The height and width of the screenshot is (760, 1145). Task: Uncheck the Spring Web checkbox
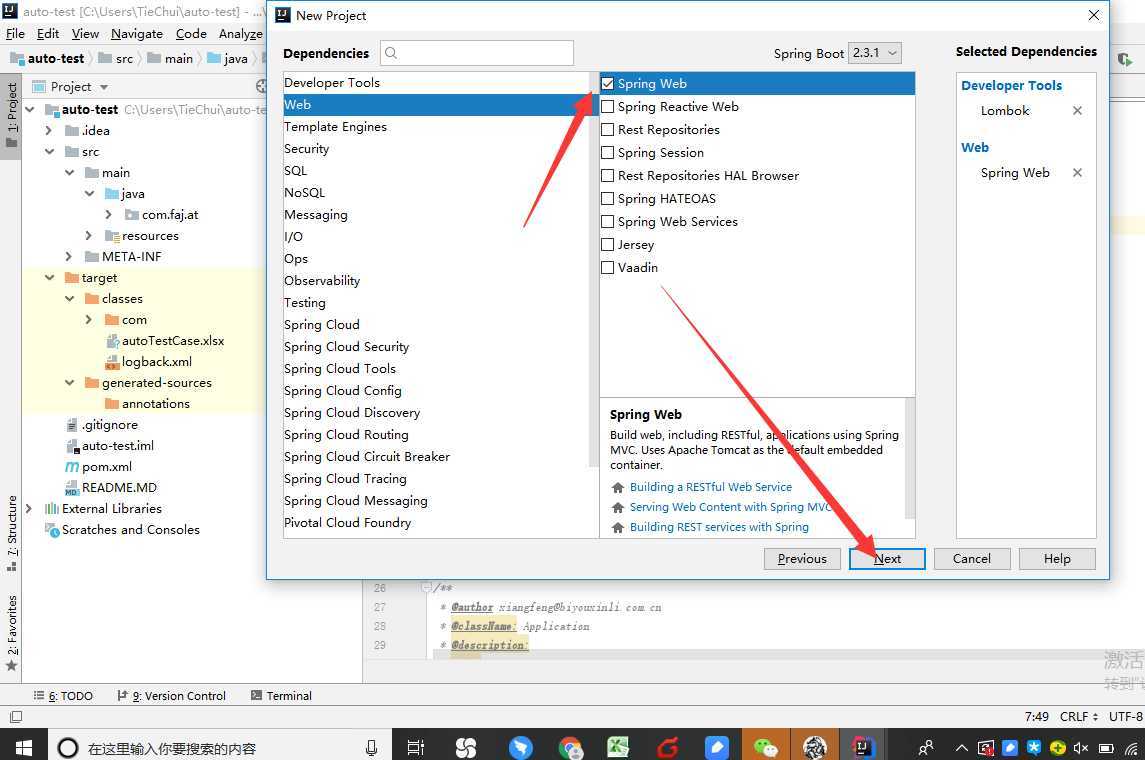pyautogui.click(x=607, y=83)
